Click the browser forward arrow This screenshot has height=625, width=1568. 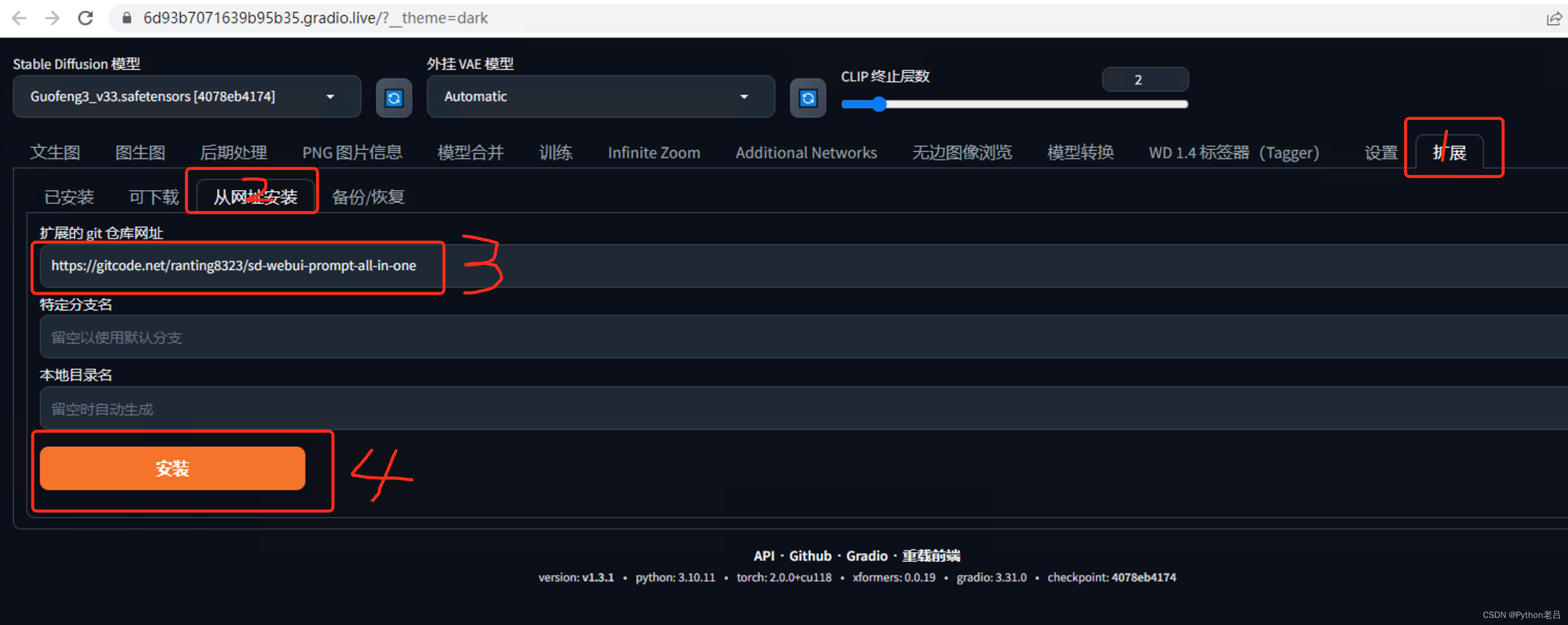point(52,18)
